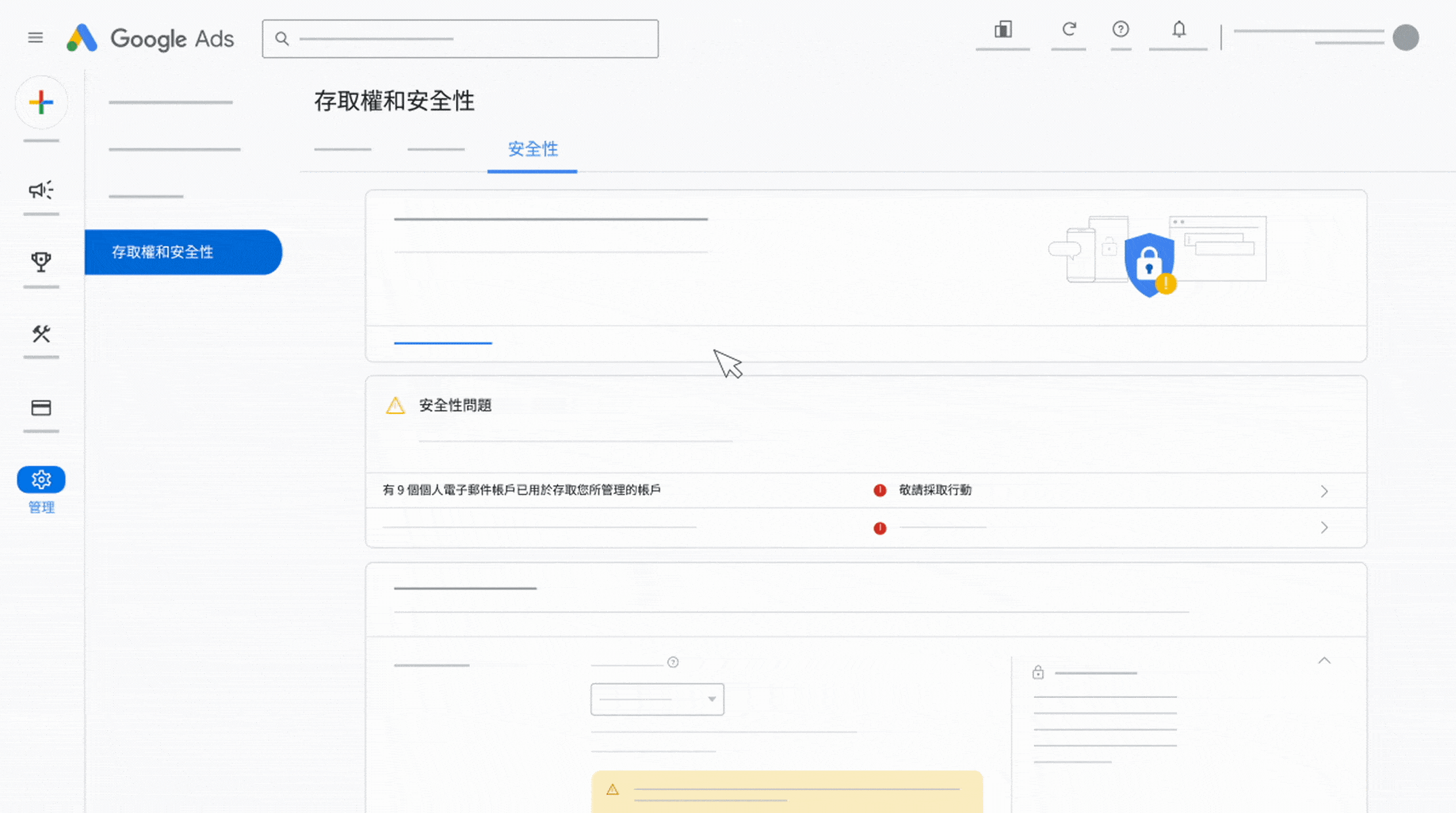Click in the top search field
This screenshot has width=1456, height=813.
click(x=461, y=39)
